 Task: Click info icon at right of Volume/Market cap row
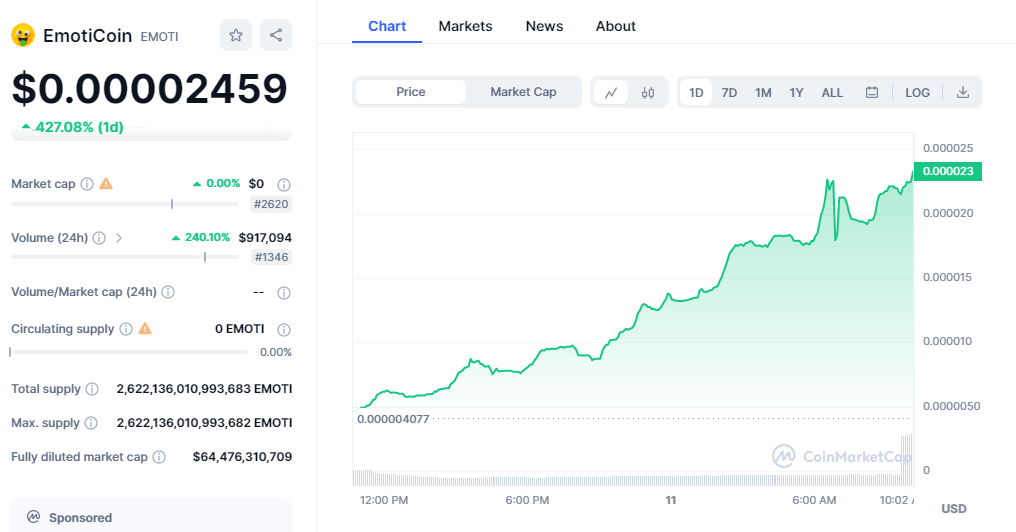click(284, 293)
